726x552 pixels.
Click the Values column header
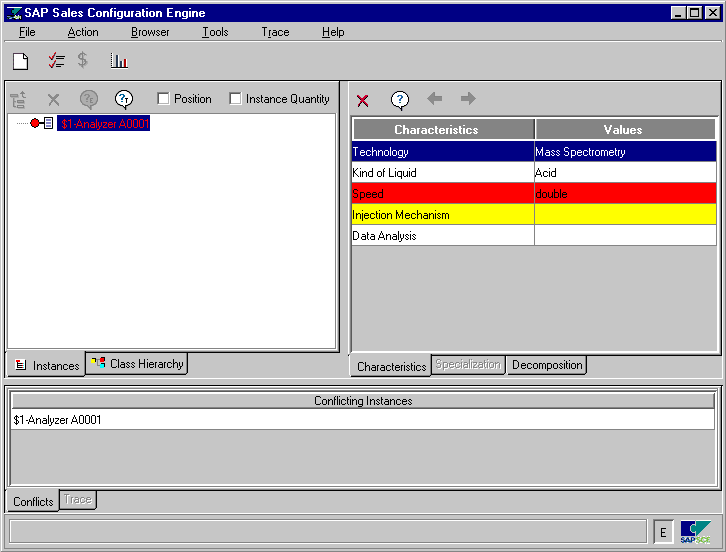[x=625, y=130]
